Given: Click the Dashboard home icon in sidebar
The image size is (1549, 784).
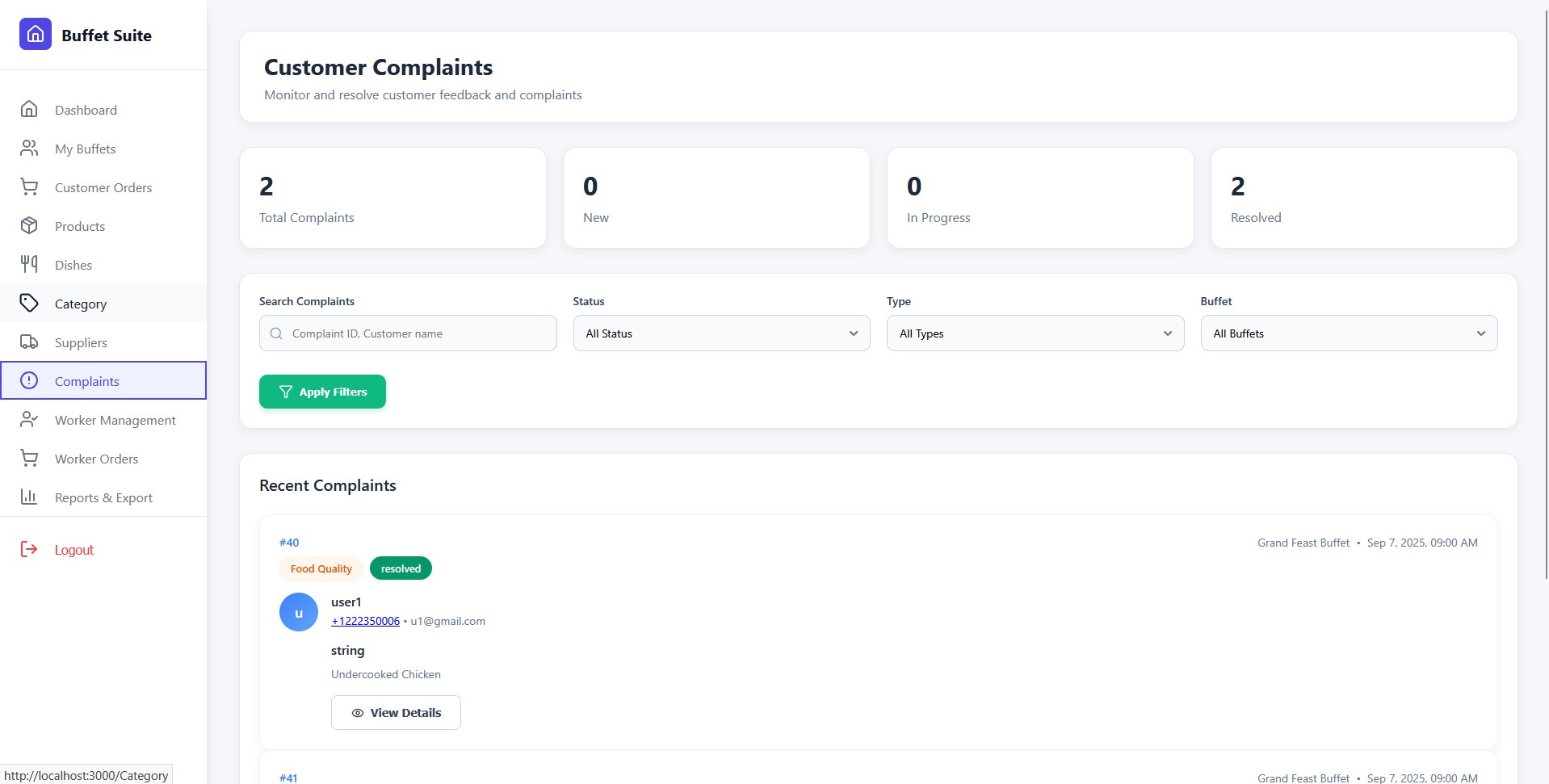Looking at the screenshot, I should pos(29,109).
